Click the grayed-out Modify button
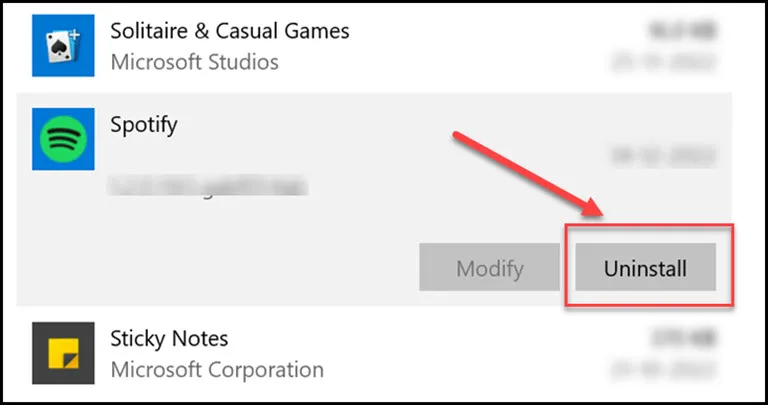The height and width of the screenshot is (405, 768). click(489, 268)
